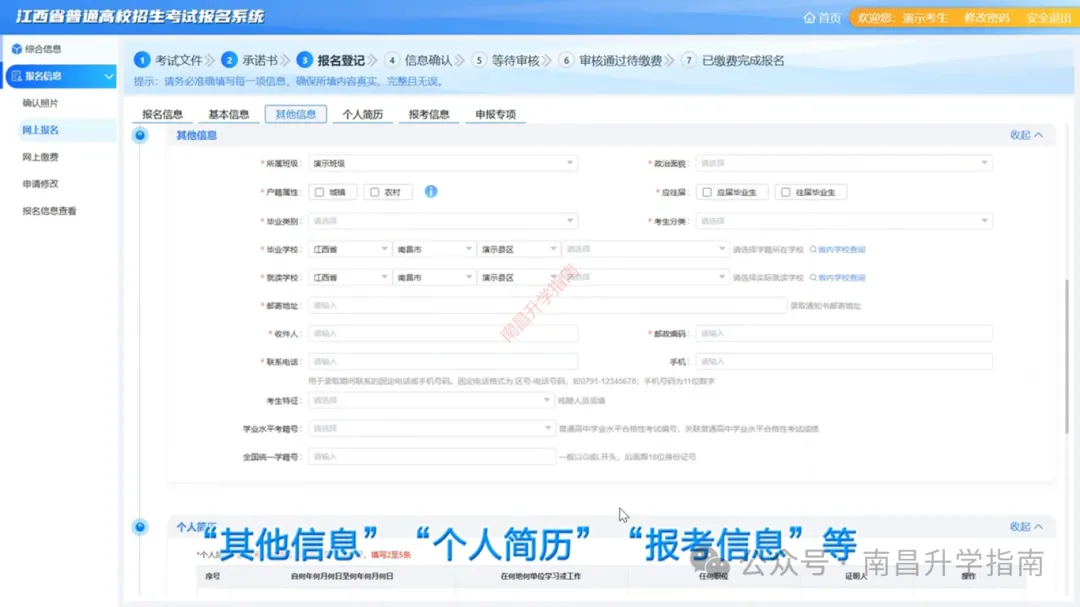Click the step 3 报名登记 circle
This screenshot has height=607, width=1080.
point(304,61)
